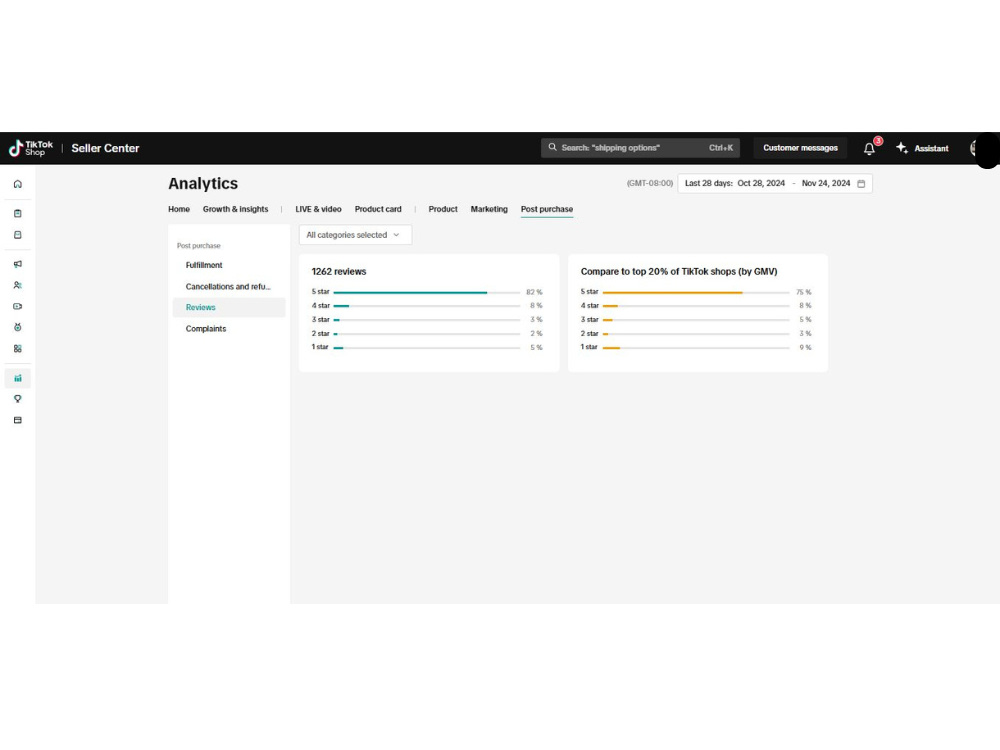1000x750 pixels.
Task: Click the 4 star label in reviews card
Action: 321,306
